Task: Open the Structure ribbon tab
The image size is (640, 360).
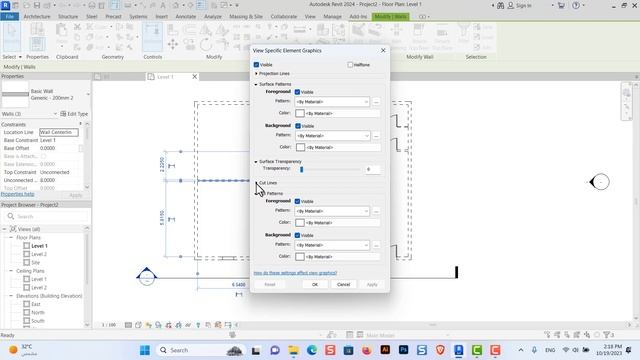Action: [x=68, y=16]
